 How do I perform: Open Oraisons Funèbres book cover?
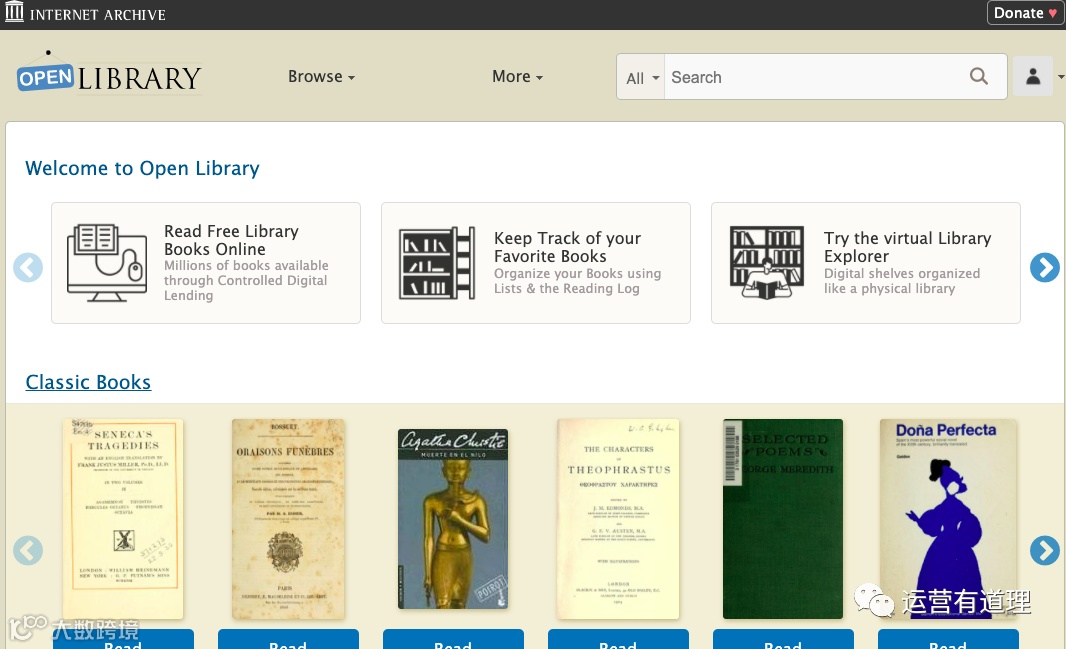[288, 519]
